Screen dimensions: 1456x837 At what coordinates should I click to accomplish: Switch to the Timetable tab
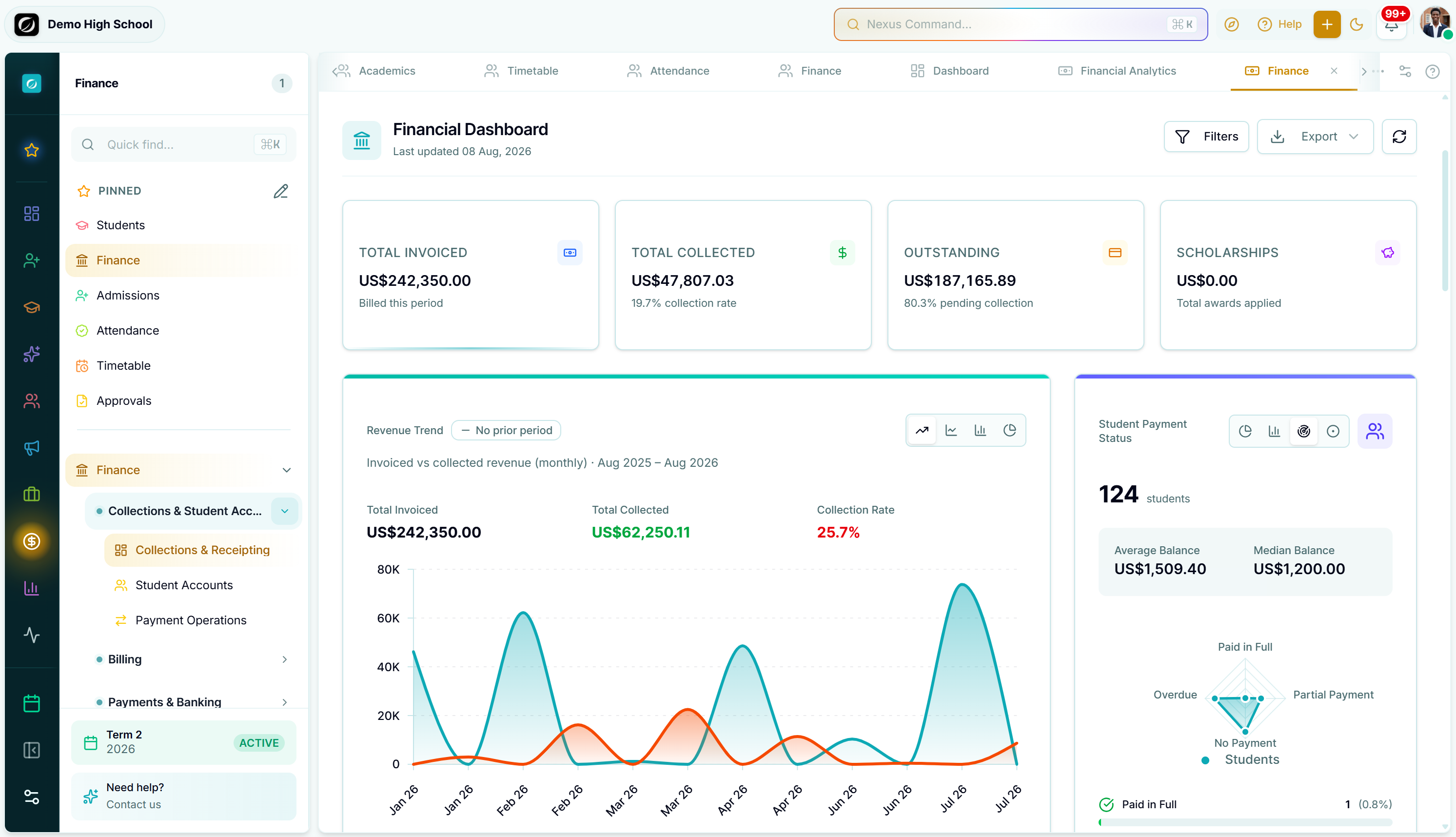(x=522, y=71)
